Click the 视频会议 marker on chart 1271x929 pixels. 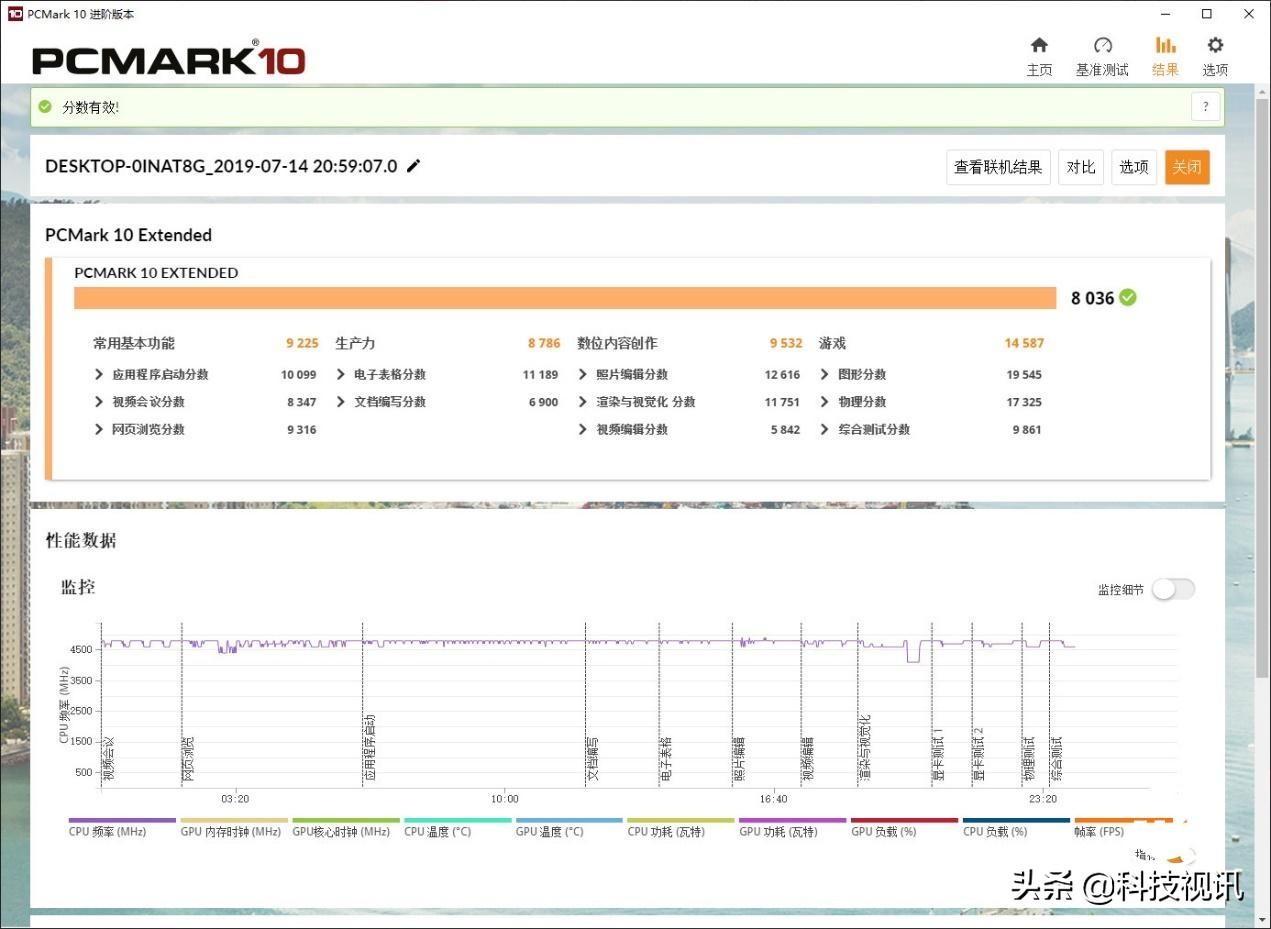point(109,759)
